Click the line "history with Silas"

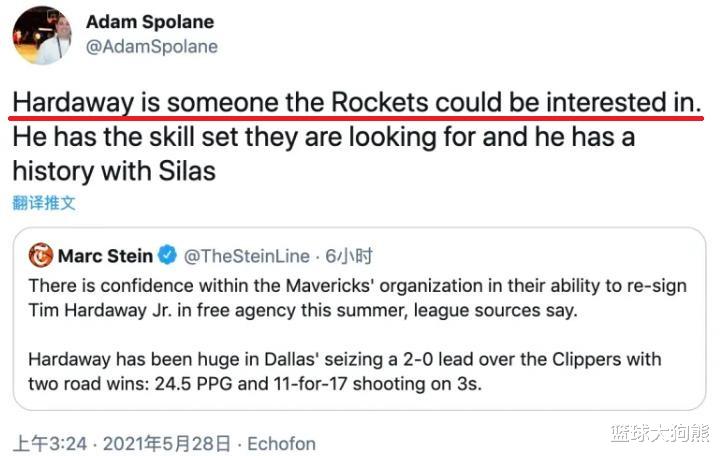coord(114,170)
